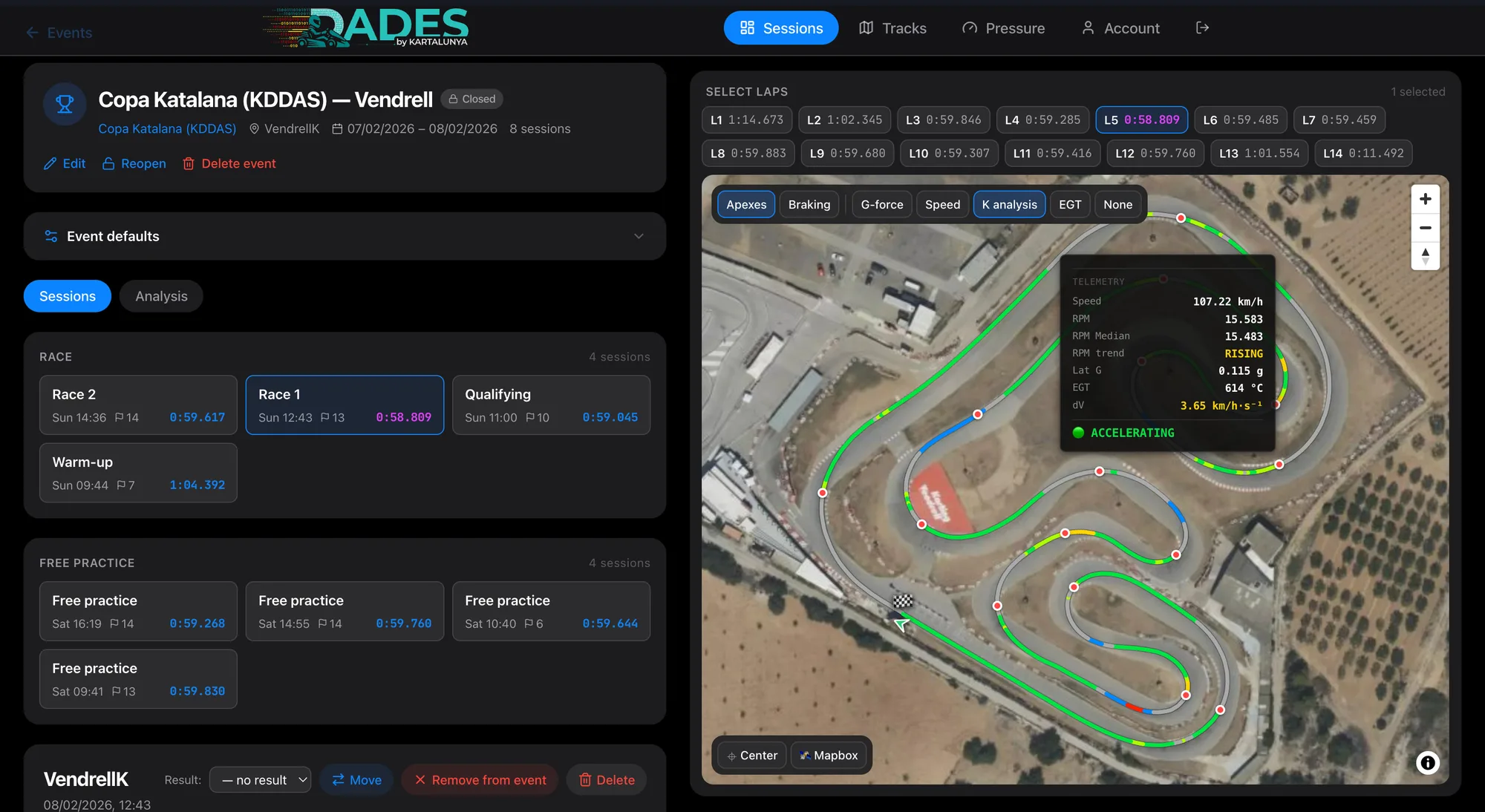Screen dimensions: 1485x812
Task: Click the padlock icon next to Reopen
Action: tap(108, 163)
